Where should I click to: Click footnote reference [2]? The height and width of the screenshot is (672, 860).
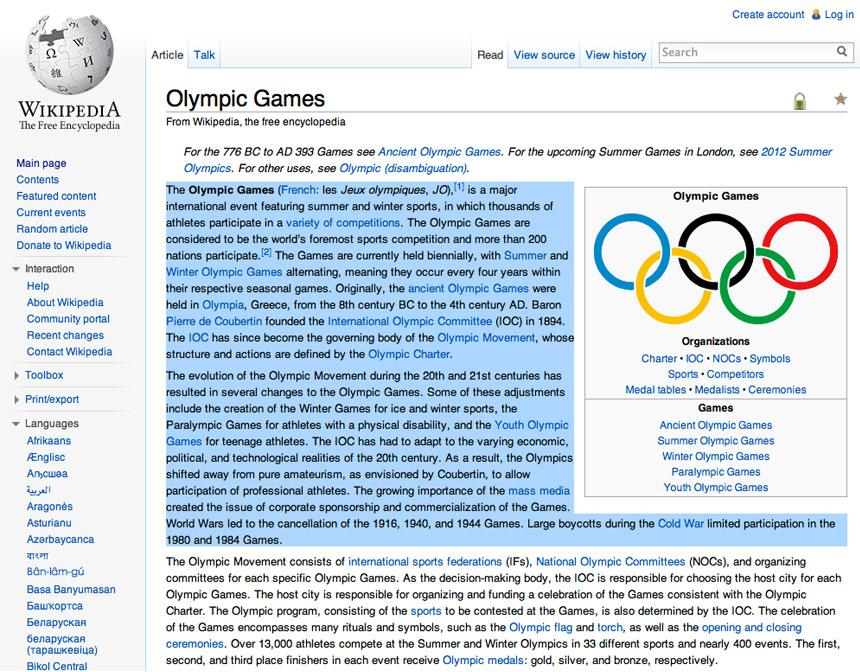tap(267, 252)
